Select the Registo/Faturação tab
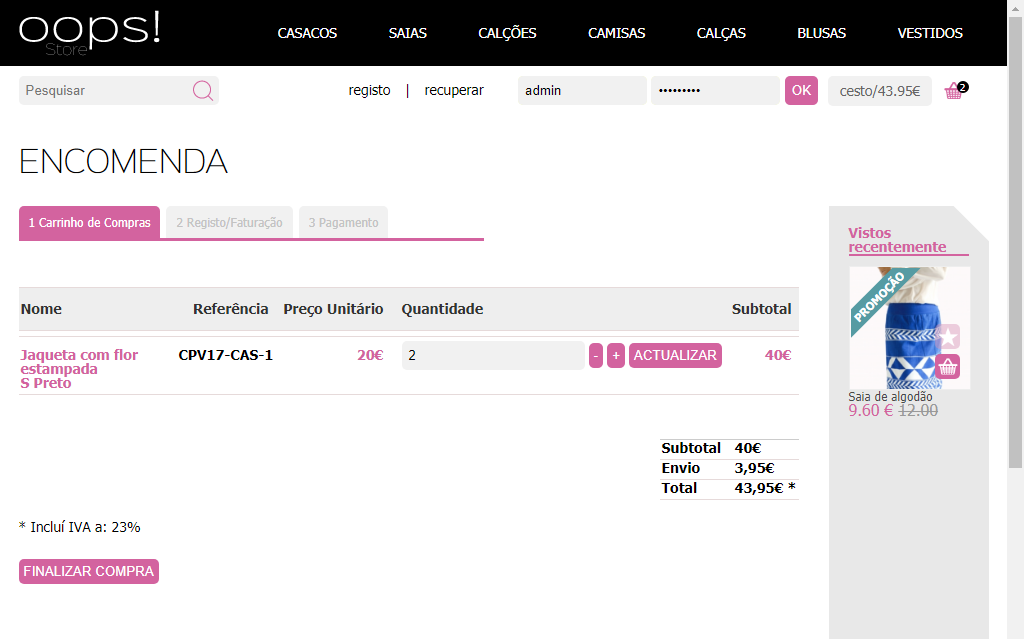The height and width of the screenshot is (639, 1024). pyautogui.click(x=229, y=223)
